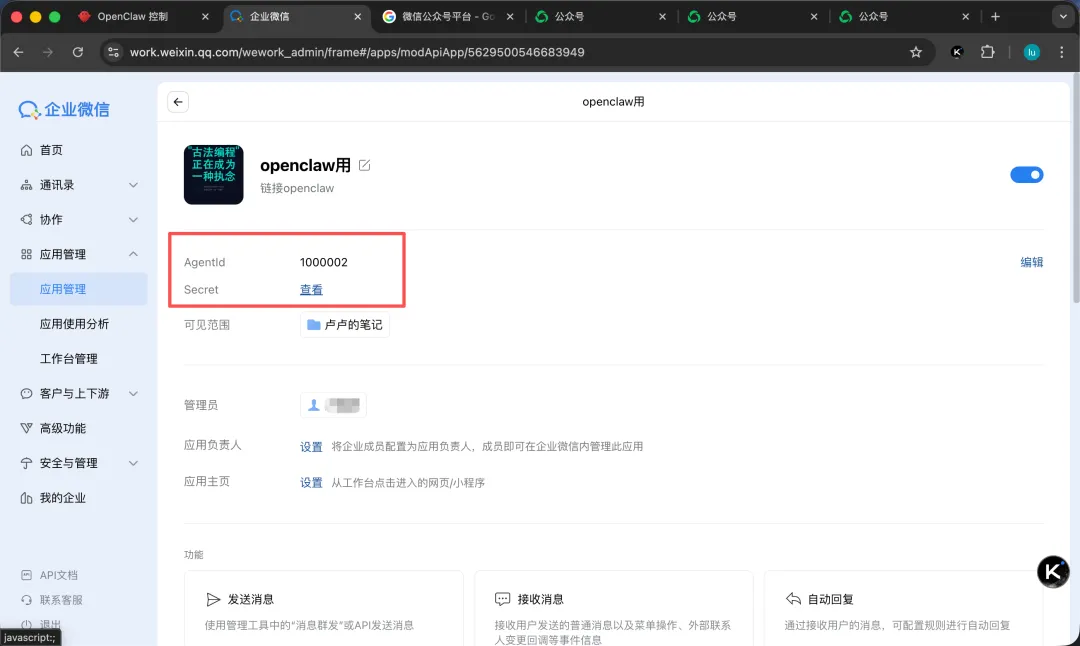Click the back arrow beside openclaw用 title
The height and width of the screenshot is (646, 1080).
click(x=178, y=102)
